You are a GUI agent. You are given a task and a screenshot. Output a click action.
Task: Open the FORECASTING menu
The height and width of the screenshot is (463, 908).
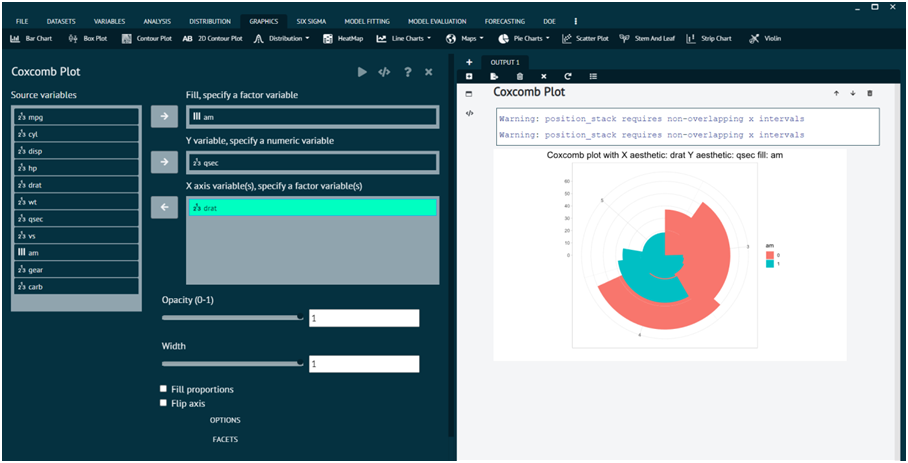(503, 21)
